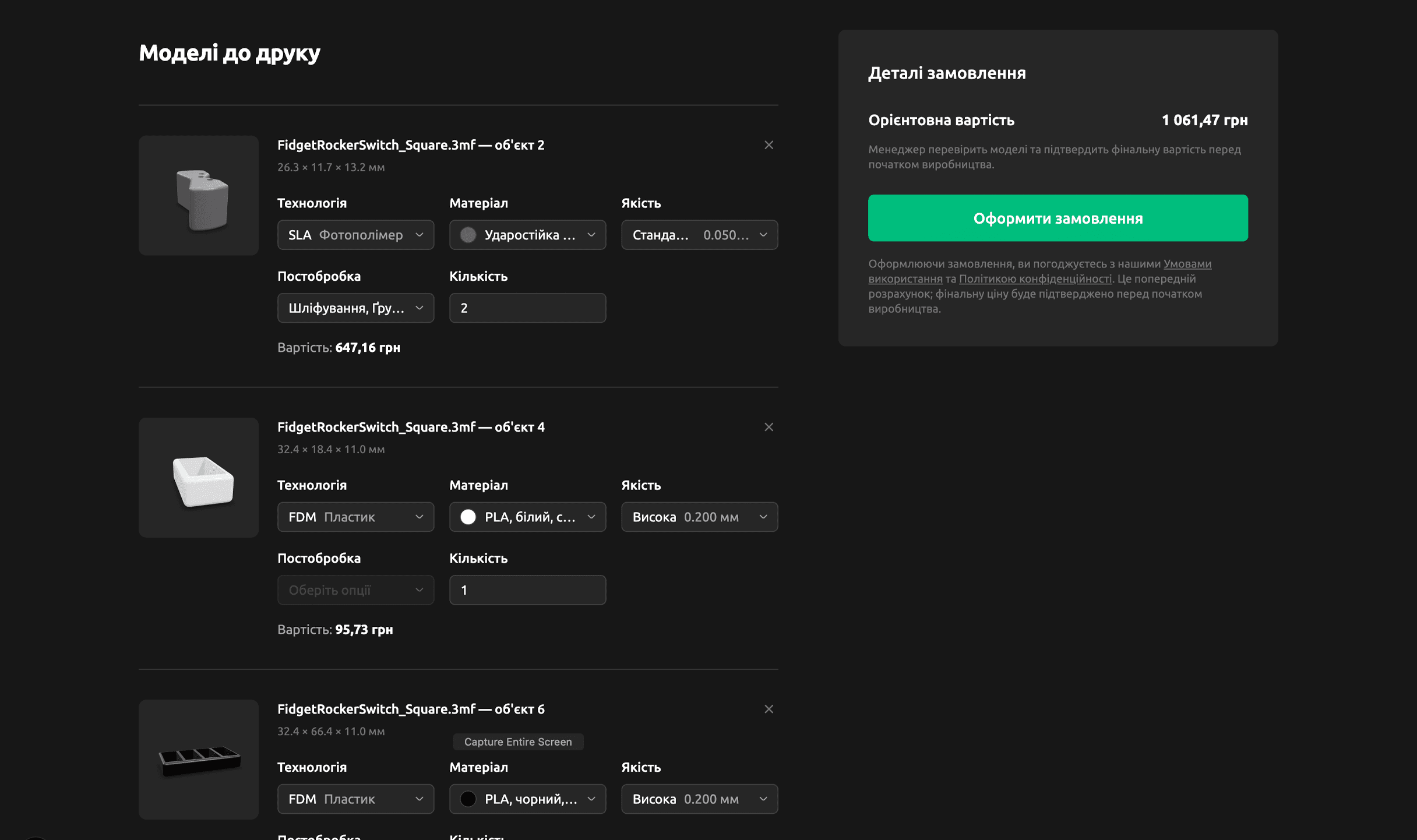Expand the Висока 0.200 мм quality selector for object 6
1417x840 pixels.
[699, 799]
